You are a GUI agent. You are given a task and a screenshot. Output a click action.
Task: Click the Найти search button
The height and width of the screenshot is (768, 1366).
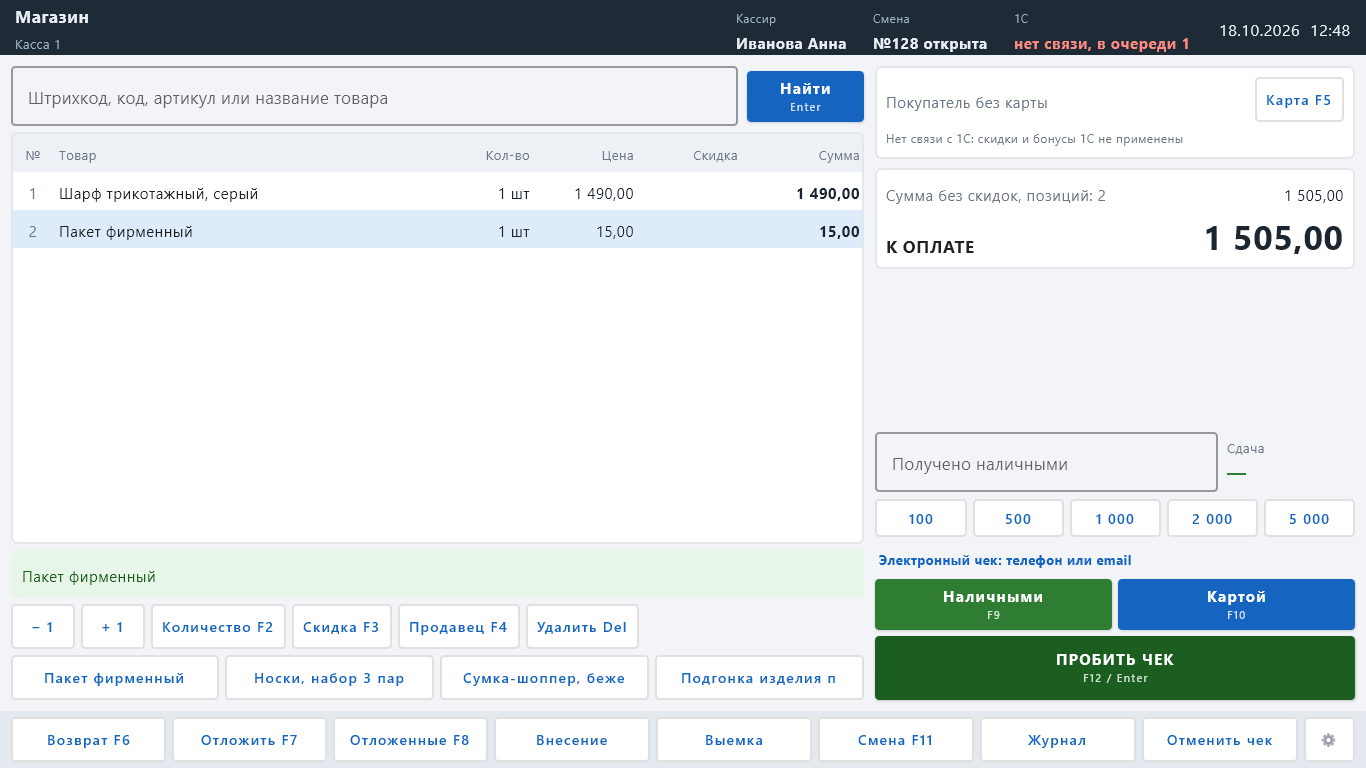coord(805,97)
